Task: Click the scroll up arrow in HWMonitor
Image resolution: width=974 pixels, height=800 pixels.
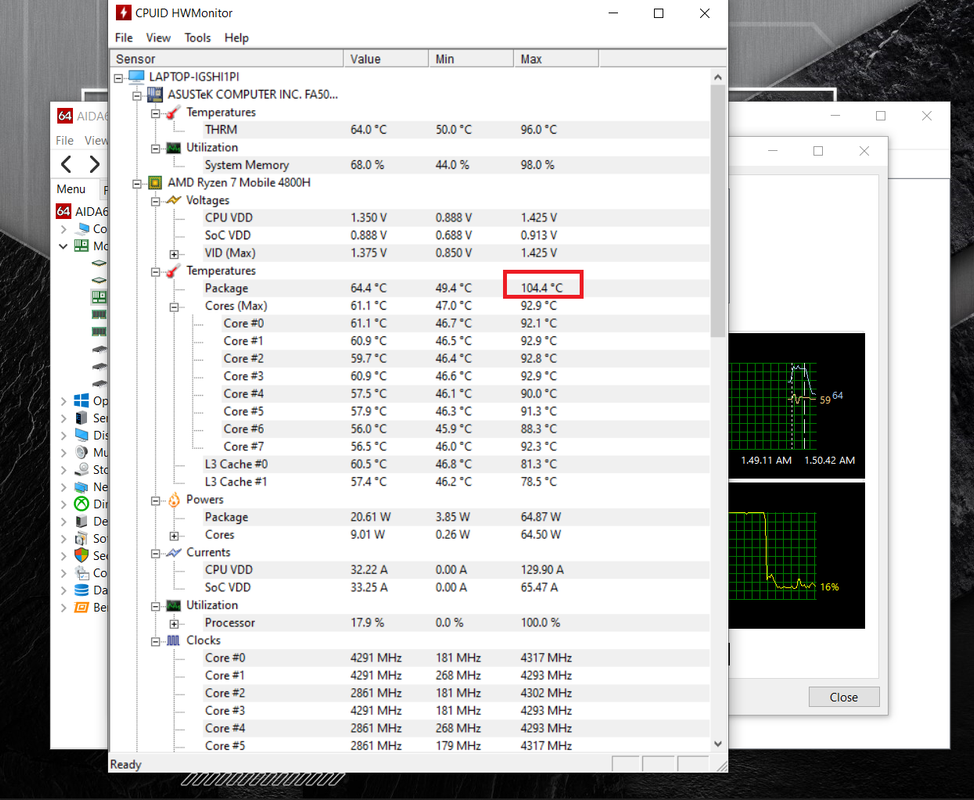Action: (x=718, y=78)
